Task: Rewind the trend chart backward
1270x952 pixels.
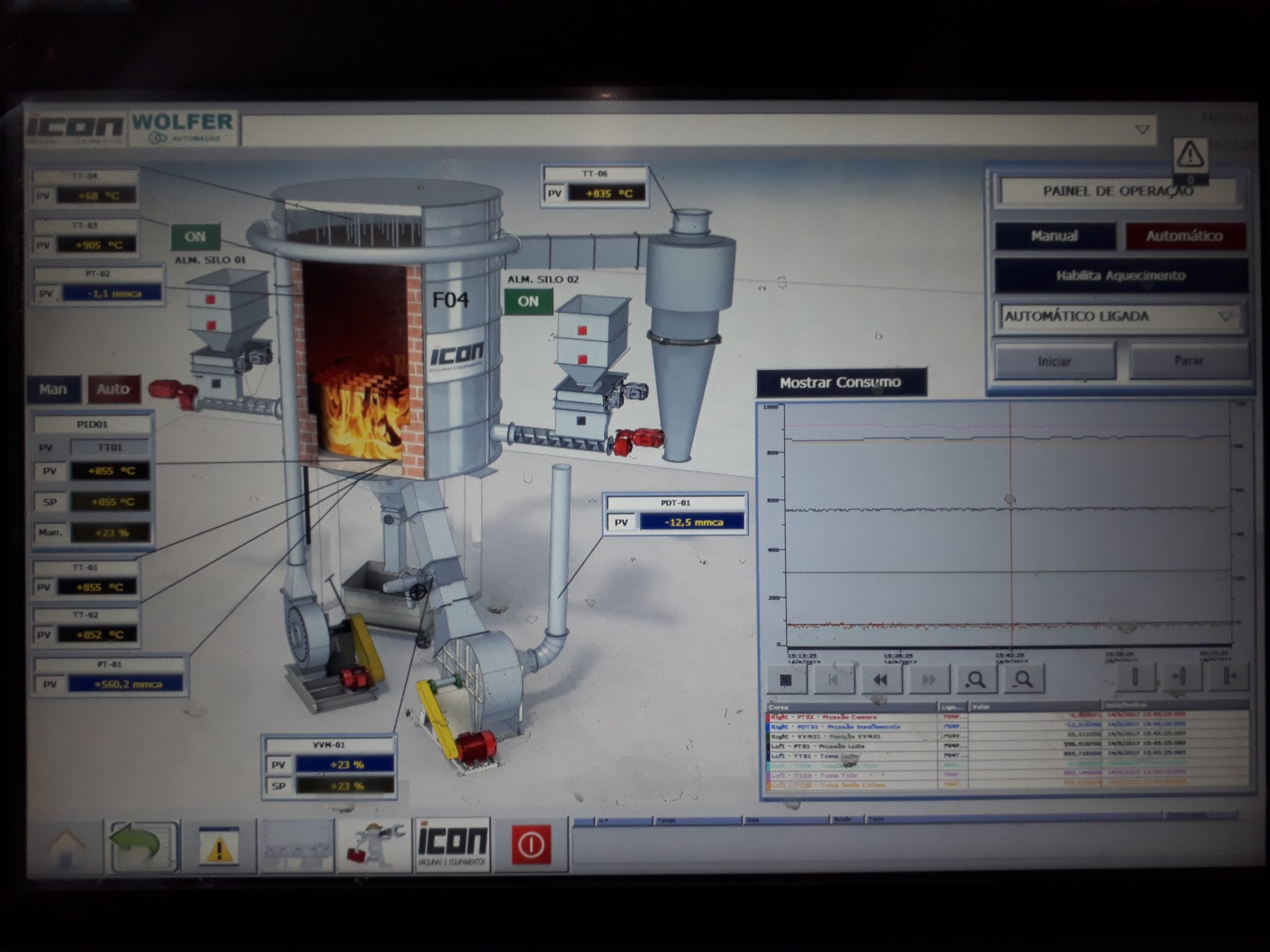Action: (x=880, y=679)
